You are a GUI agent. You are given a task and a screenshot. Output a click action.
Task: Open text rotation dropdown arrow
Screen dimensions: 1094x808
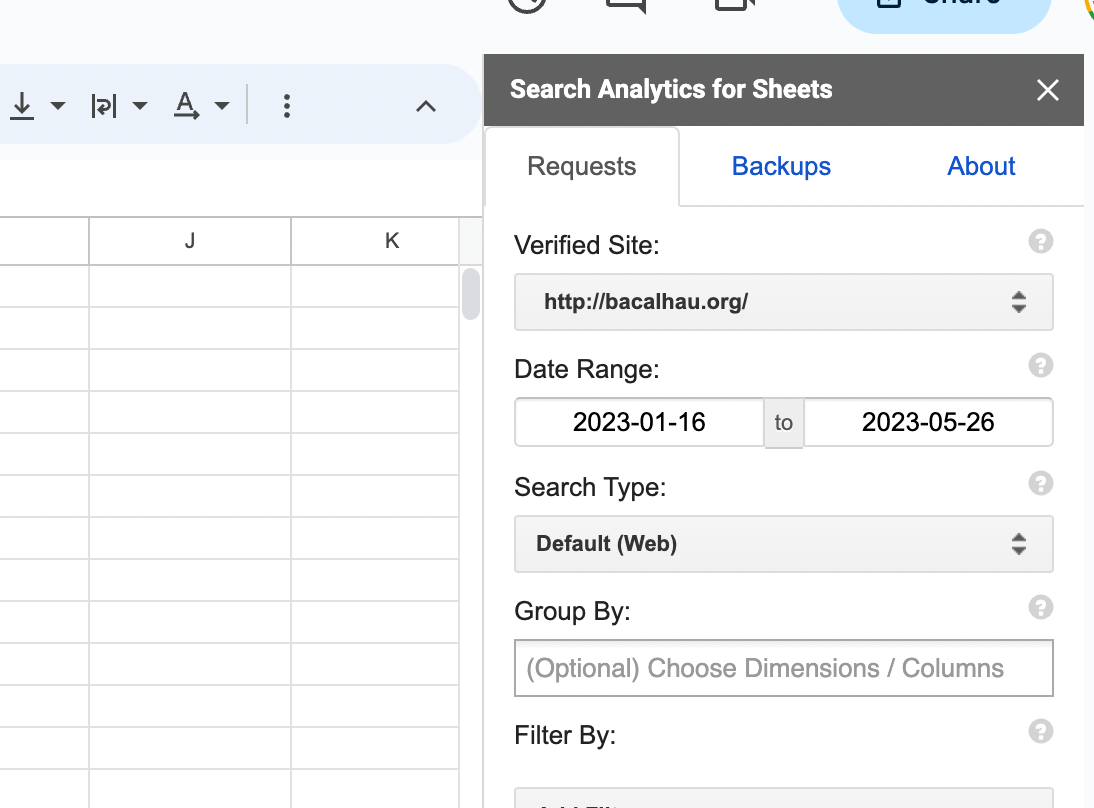click(x=222, y=106)
